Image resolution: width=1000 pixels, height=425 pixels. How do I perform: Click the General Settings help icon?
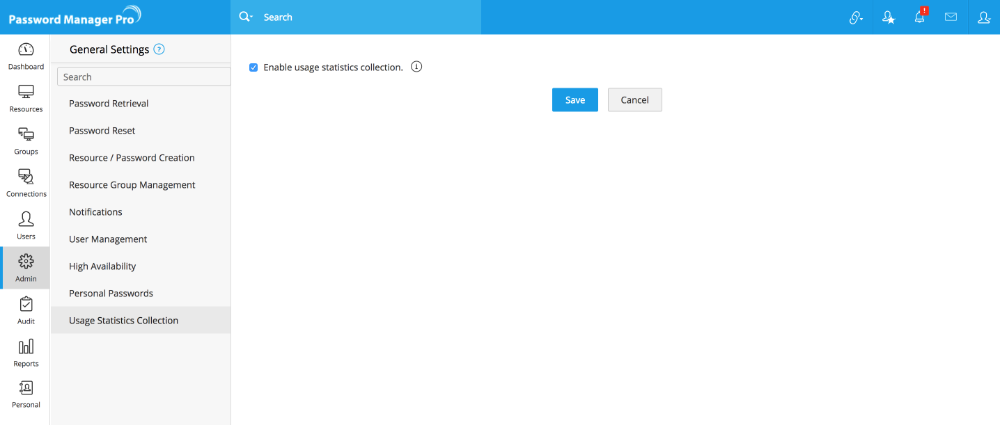coord(159,49)
